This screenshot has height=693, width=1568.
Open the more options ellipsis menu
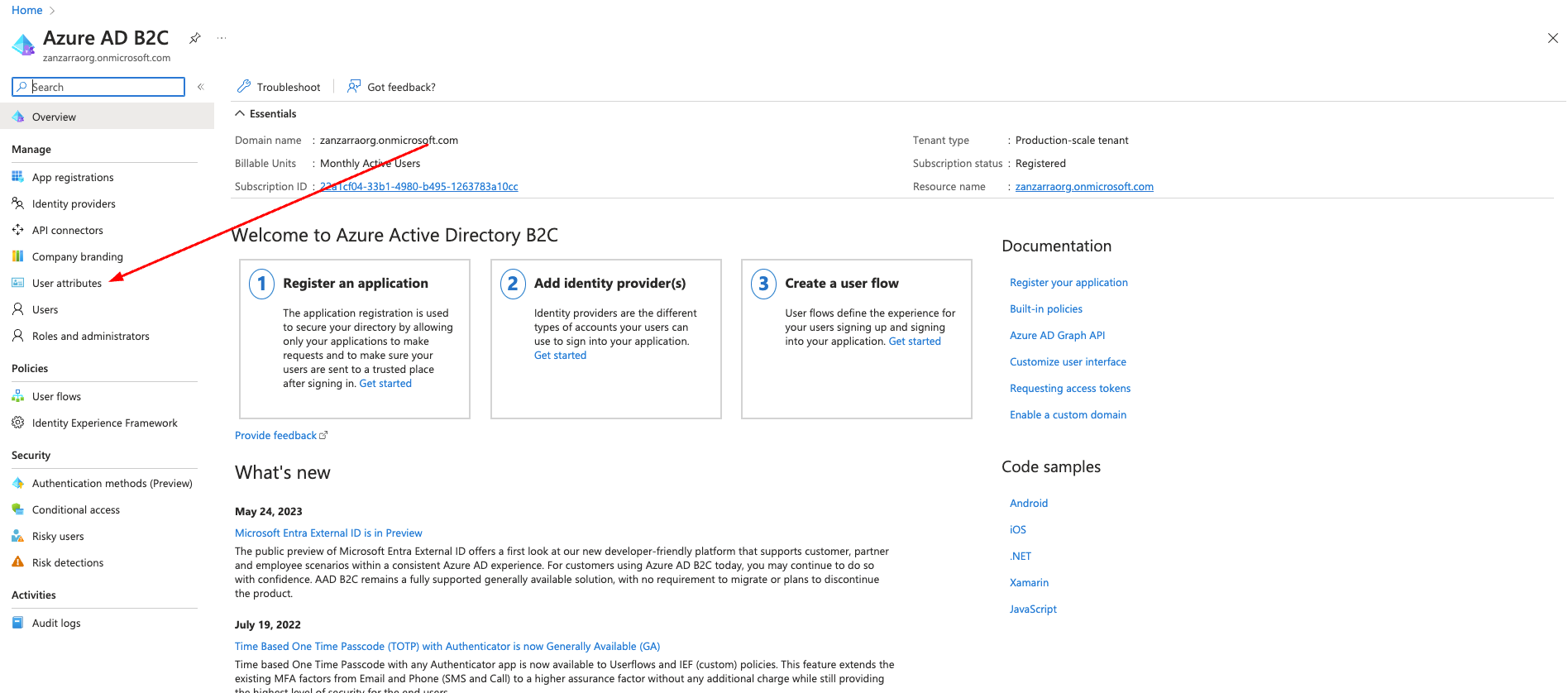pyautogui.click(x=222, y=38)
